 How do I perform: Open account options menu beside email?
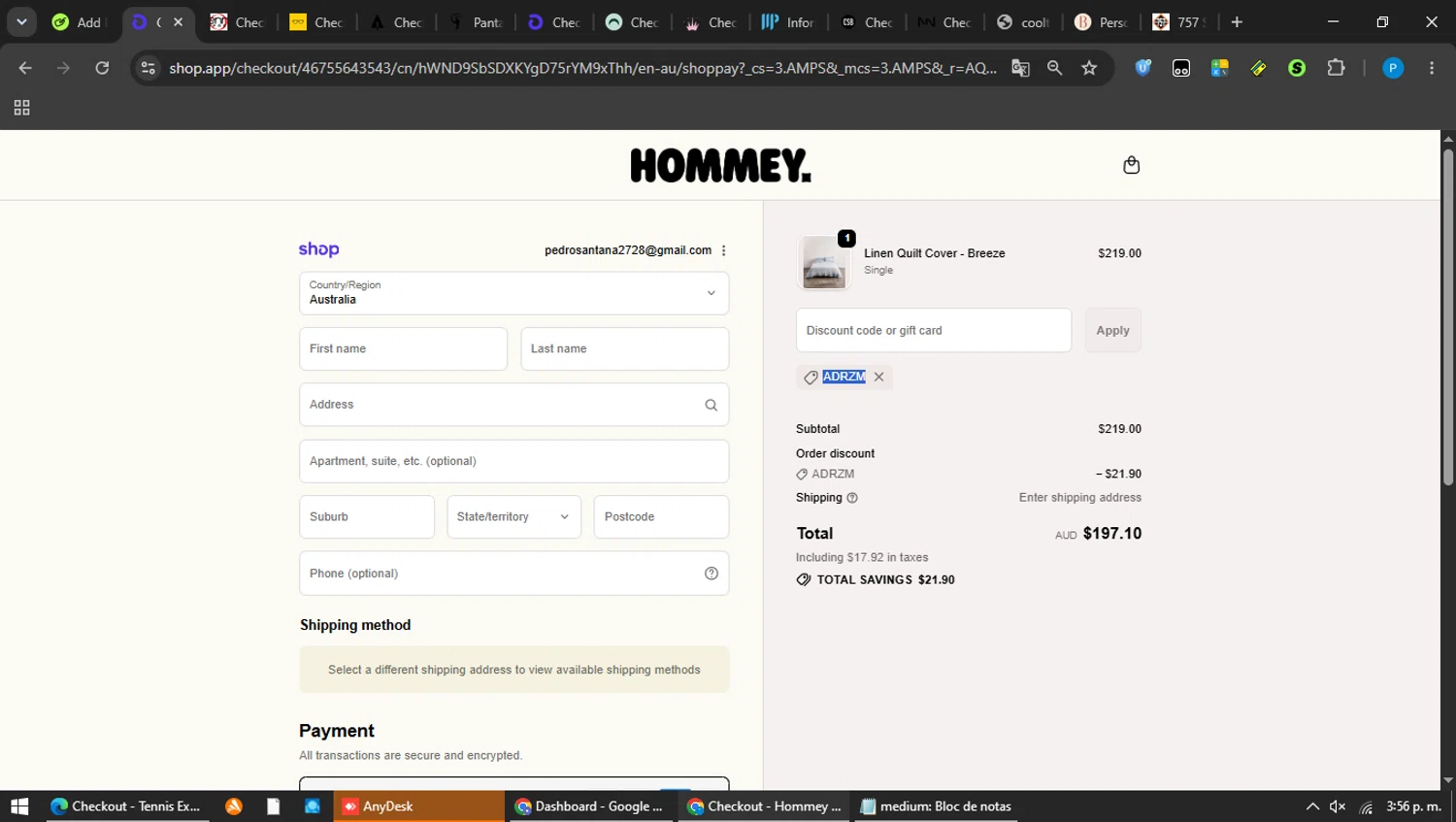[724, 250]
